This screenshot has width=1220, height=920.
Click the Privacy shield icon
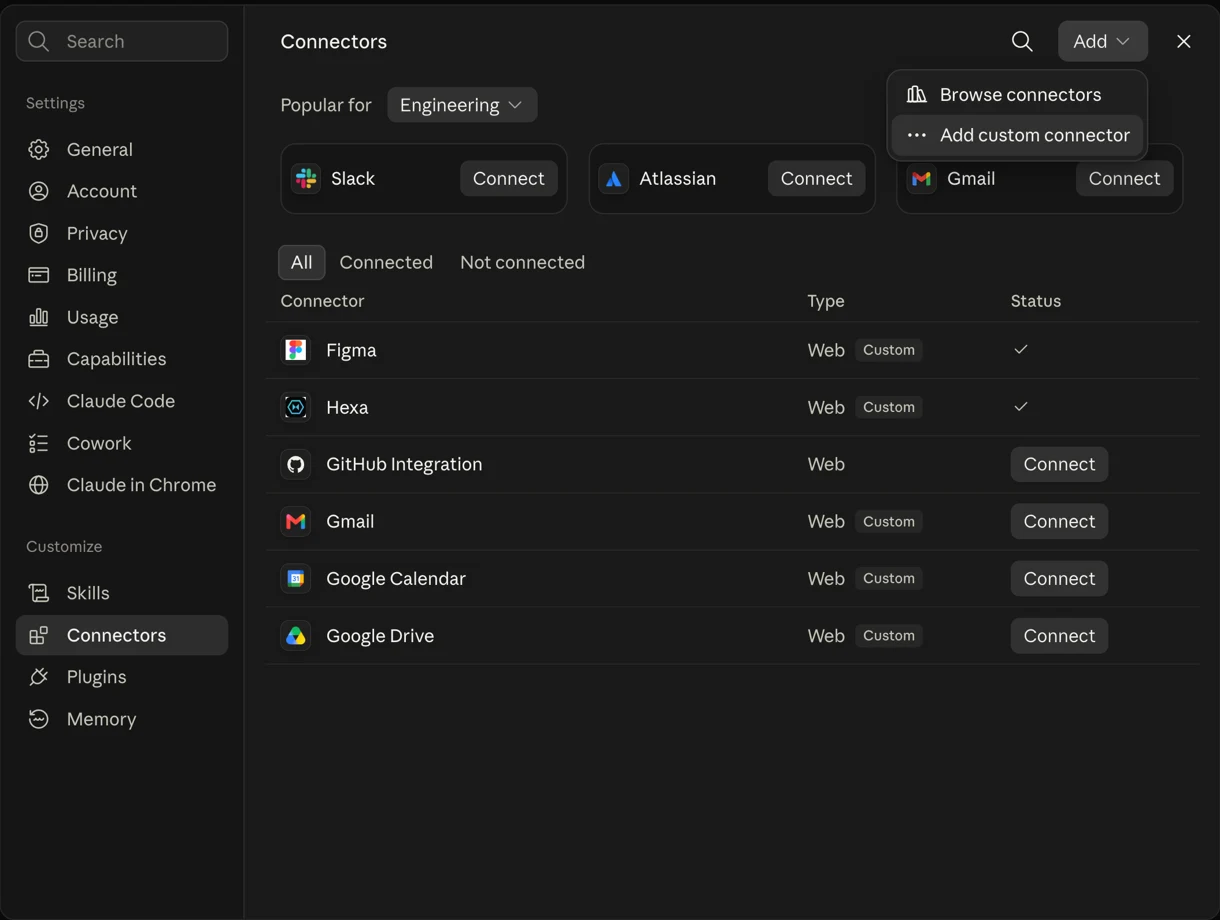[39, 233]
